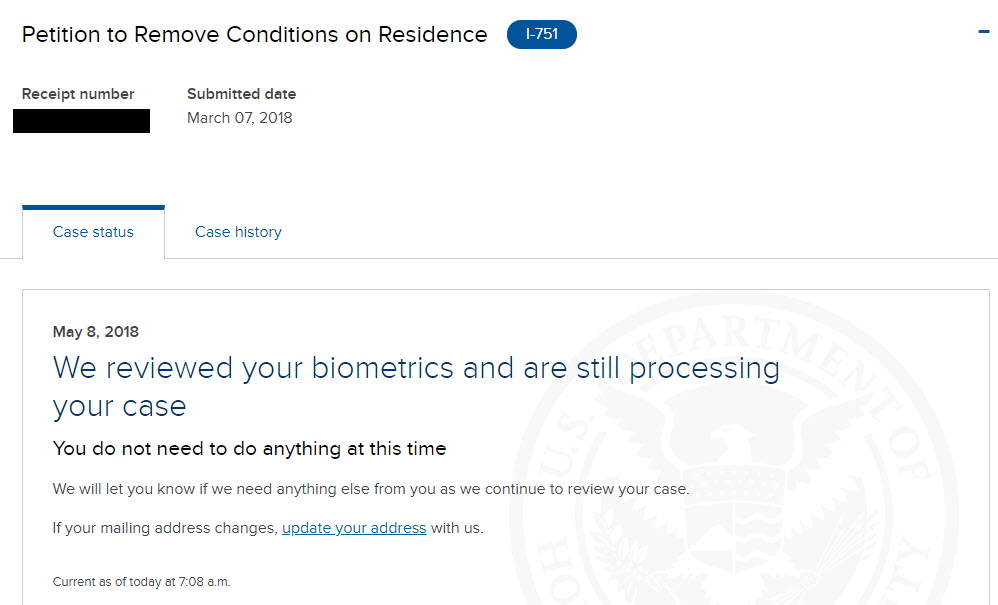Collapse the petition card using minus icon
Image resolution: width=998 pixels, height=605 pixels.
[984, 31]
